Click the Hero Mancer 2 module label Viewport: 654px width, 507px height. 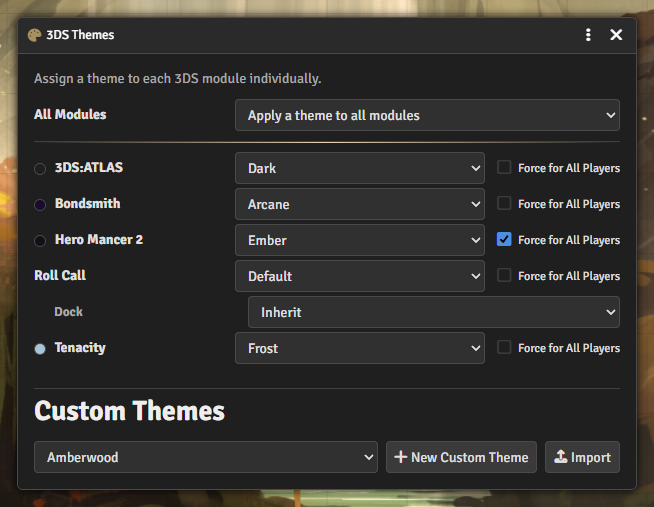(99, 239)
